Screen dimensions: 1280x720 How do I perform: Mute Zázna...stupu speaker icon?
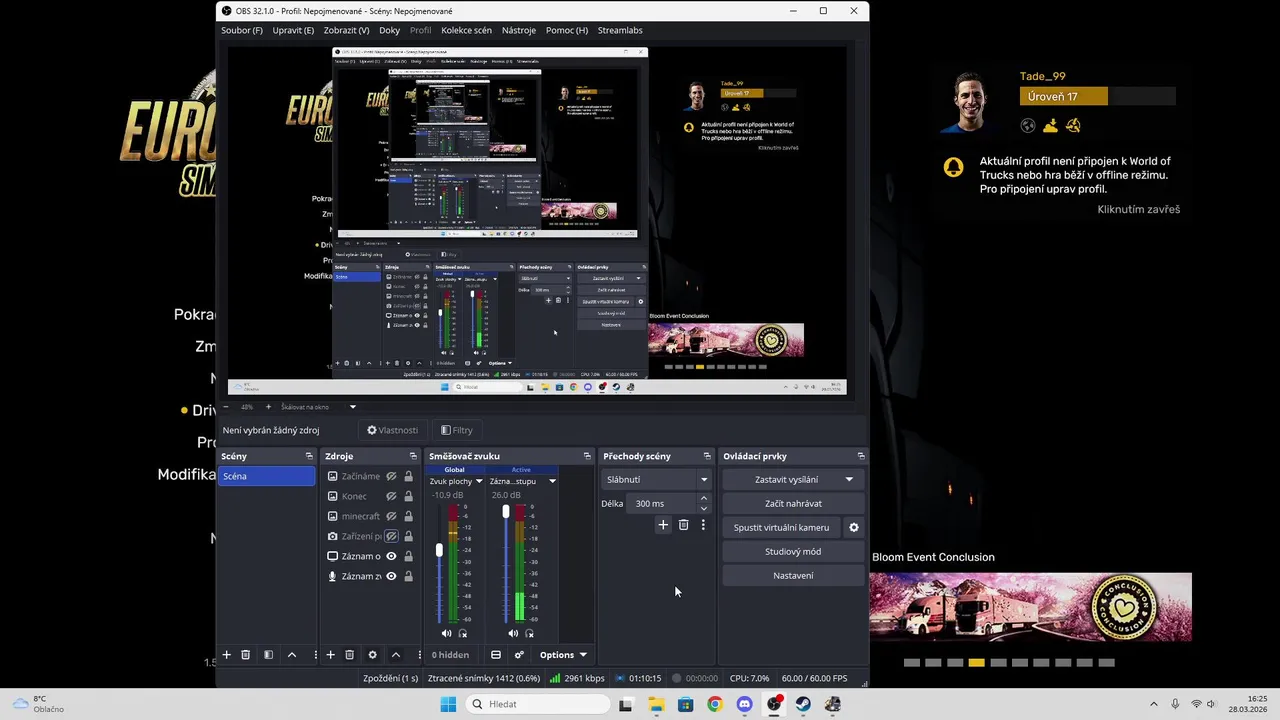[513, 633]
